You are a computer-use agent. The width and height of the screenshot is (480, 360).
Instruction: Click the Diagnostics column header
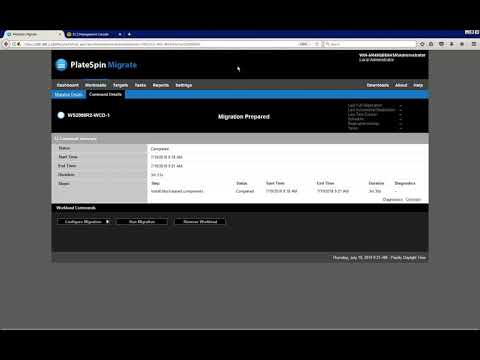pos(405,183)
